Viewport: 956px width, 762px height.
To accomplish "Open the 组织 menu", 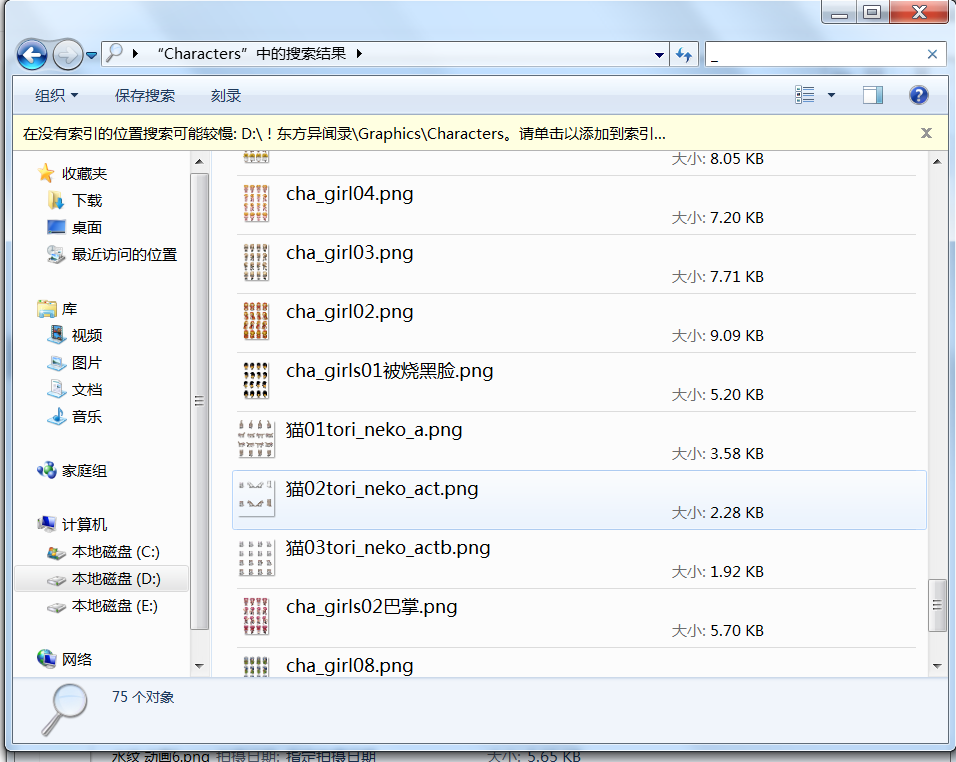I will [x=56, y=96].
